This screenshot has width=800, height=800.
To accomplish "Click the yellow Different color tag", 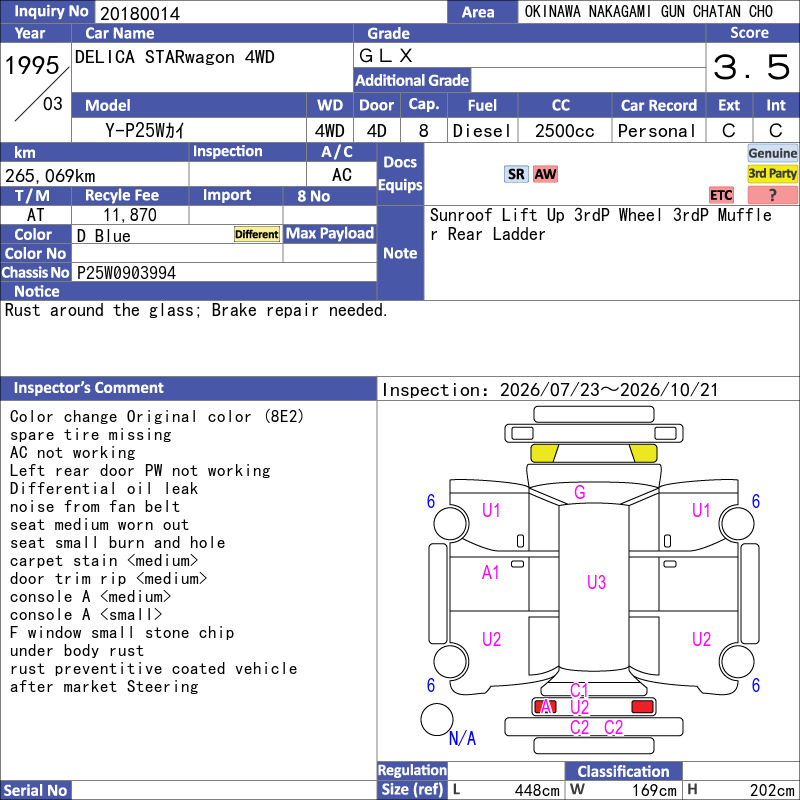I will (x=257, y=234).
